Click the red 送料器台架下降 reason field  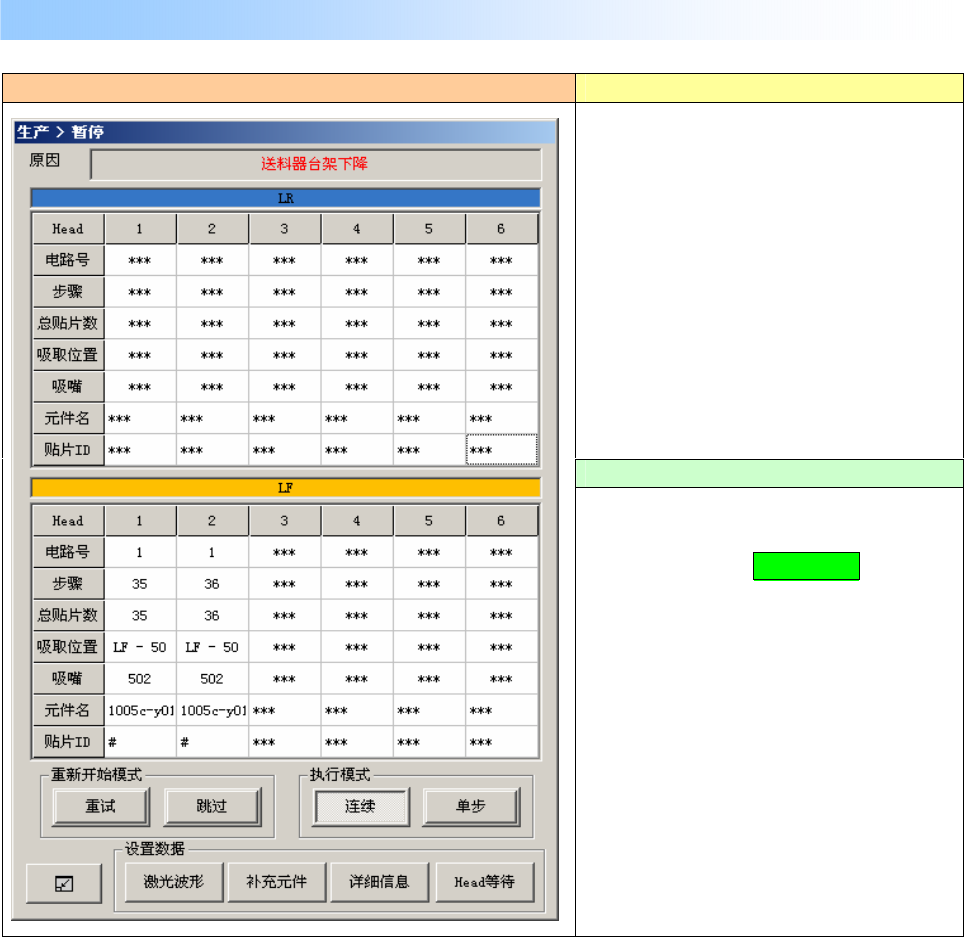click(x=315, y=164)
